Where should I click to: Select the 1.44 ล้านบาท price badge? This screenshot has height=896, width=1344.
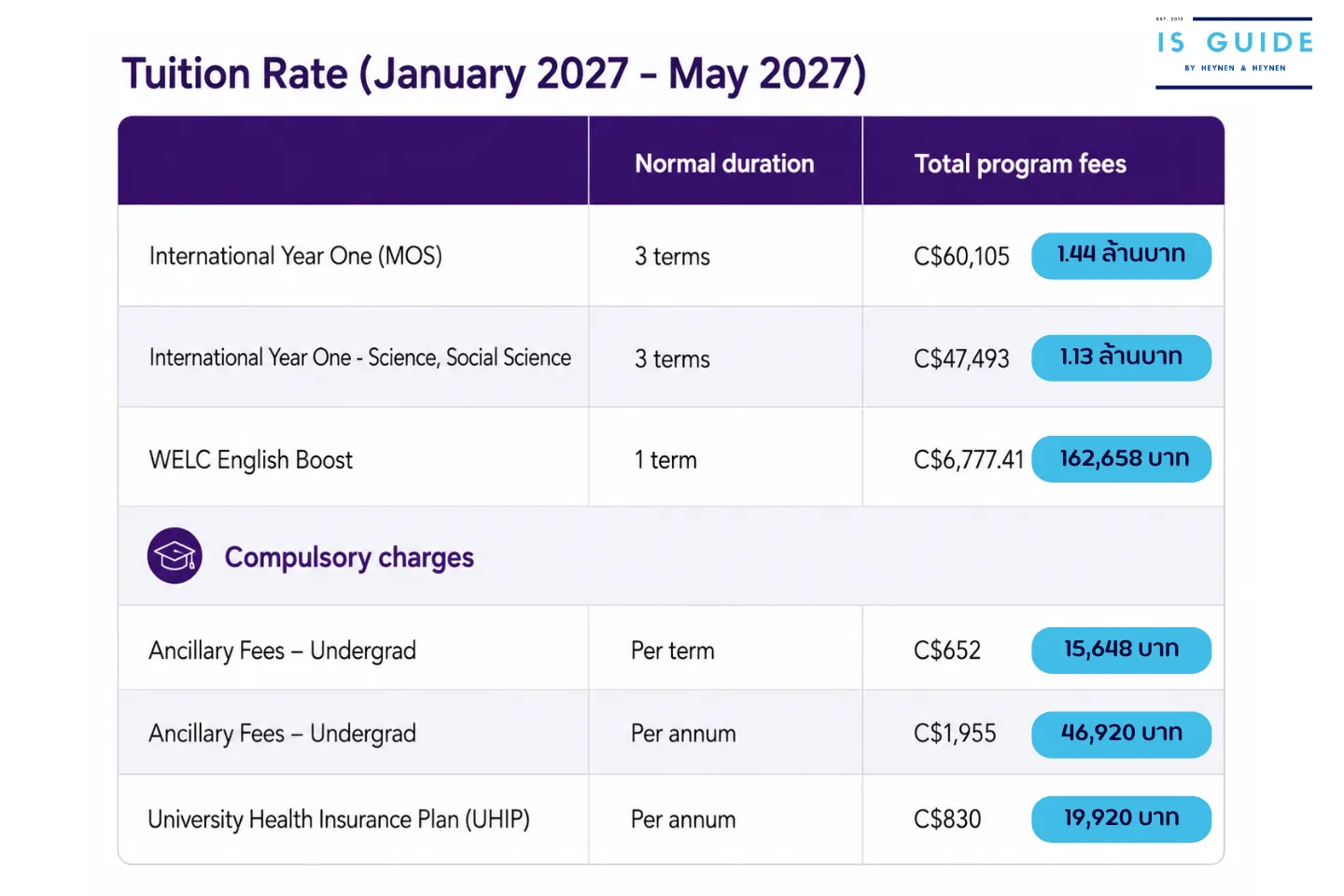tap(1121, 256)
